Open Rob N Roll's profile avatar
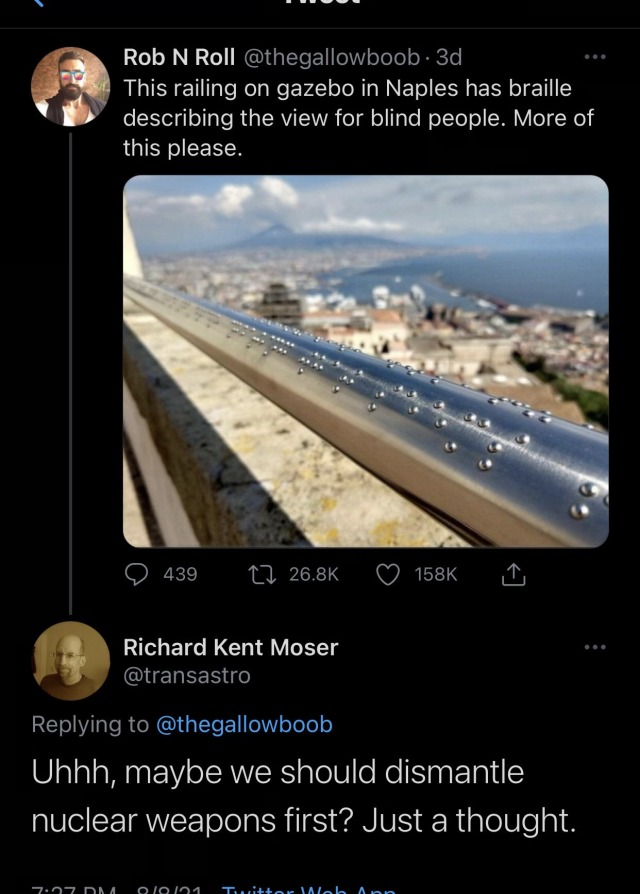 pos(70,86)
